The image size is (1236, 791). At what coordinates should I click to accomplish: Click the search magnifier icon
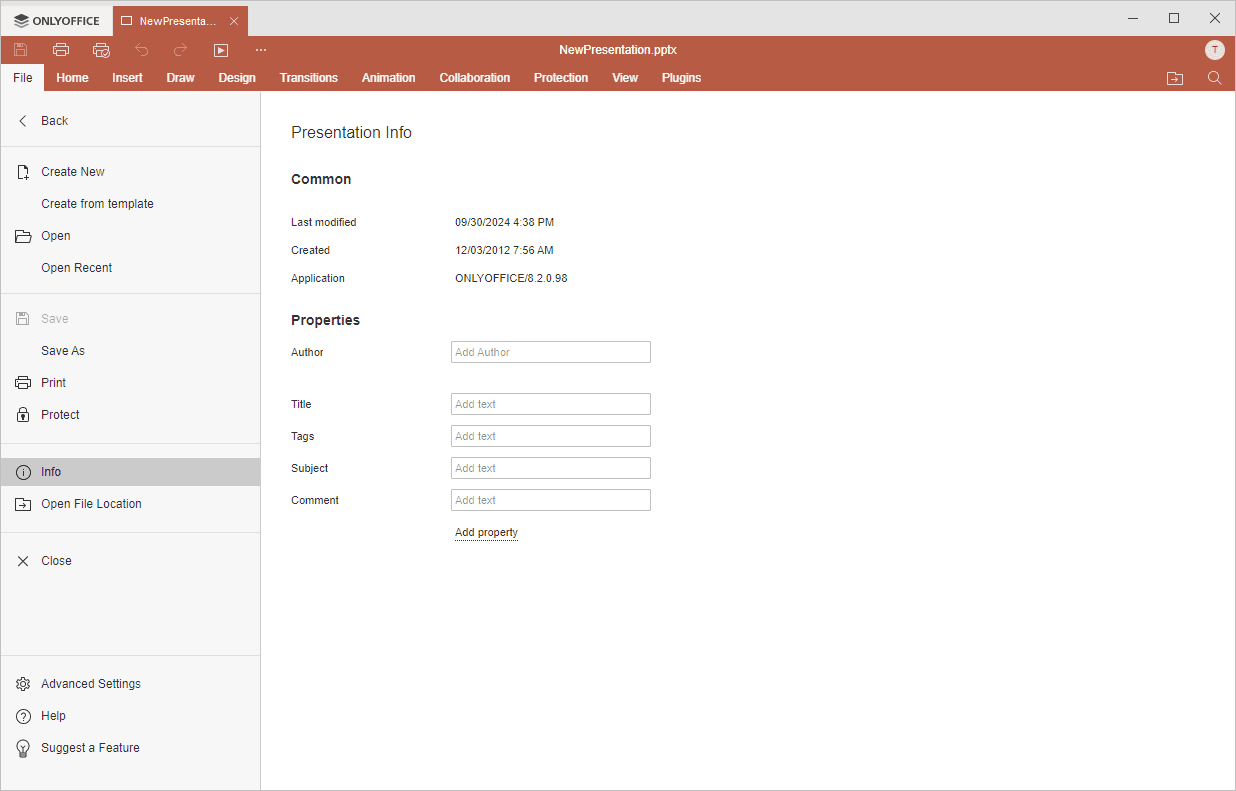pyautogui.click(x=1215, y=78)
